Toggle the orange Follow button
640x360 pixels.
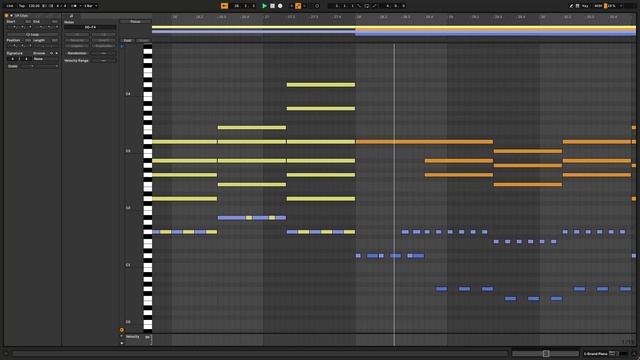[224, 6]
